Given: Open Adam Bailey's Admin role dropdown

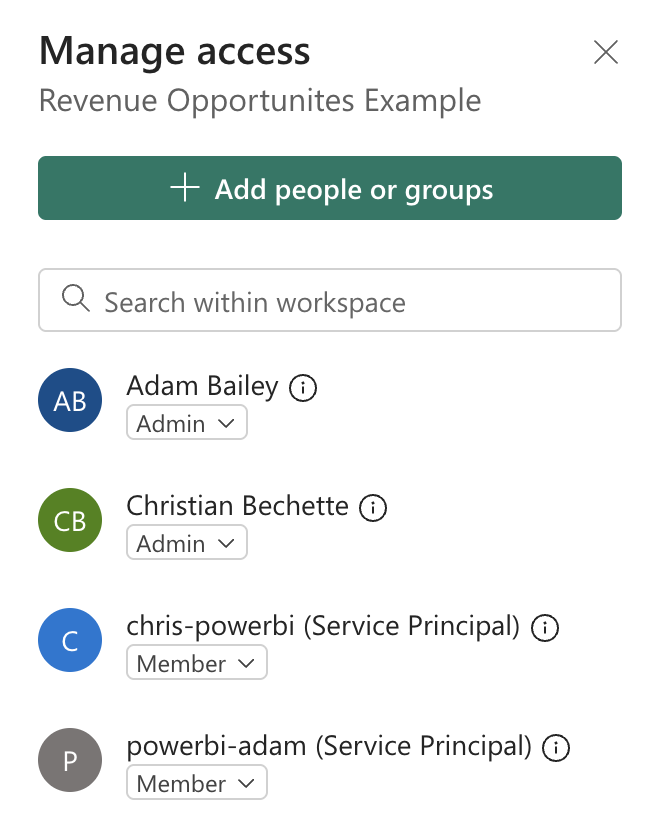Looking at the screenshot, I should tap(186, 423).
